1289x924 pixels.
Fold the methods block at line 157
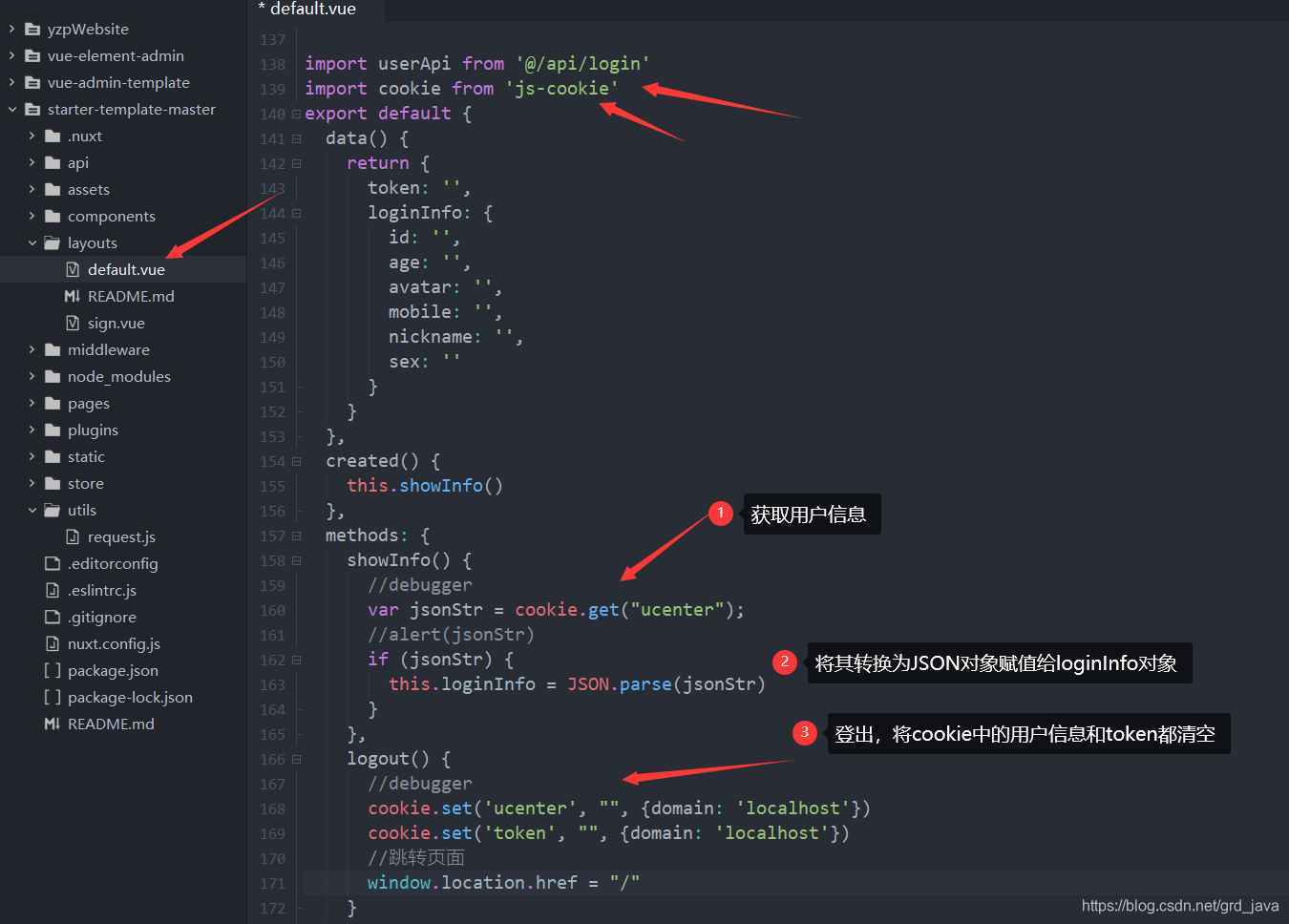pyautogui.click(x=296, y=535)
